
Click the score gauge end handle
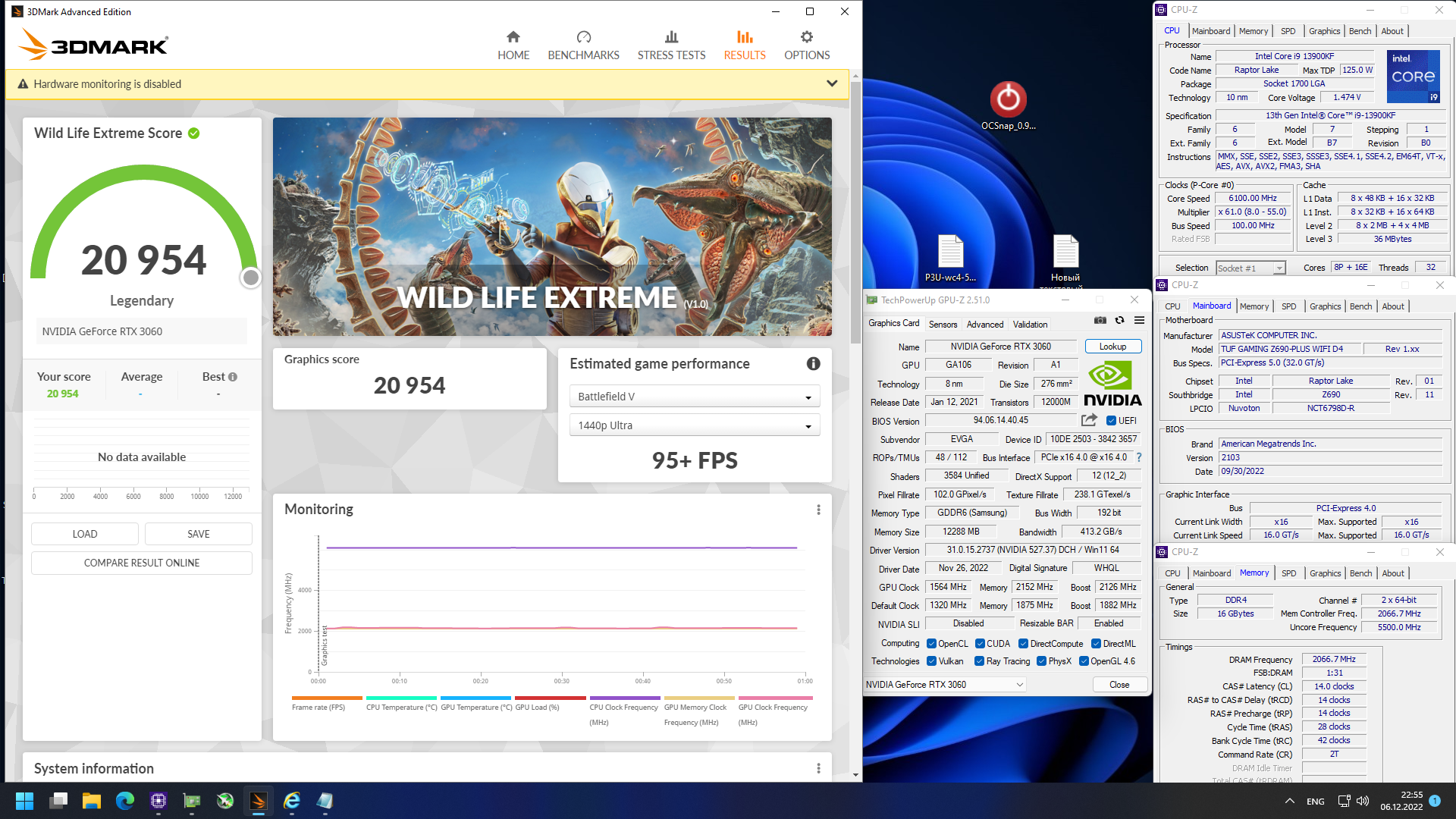coord(250,278)
